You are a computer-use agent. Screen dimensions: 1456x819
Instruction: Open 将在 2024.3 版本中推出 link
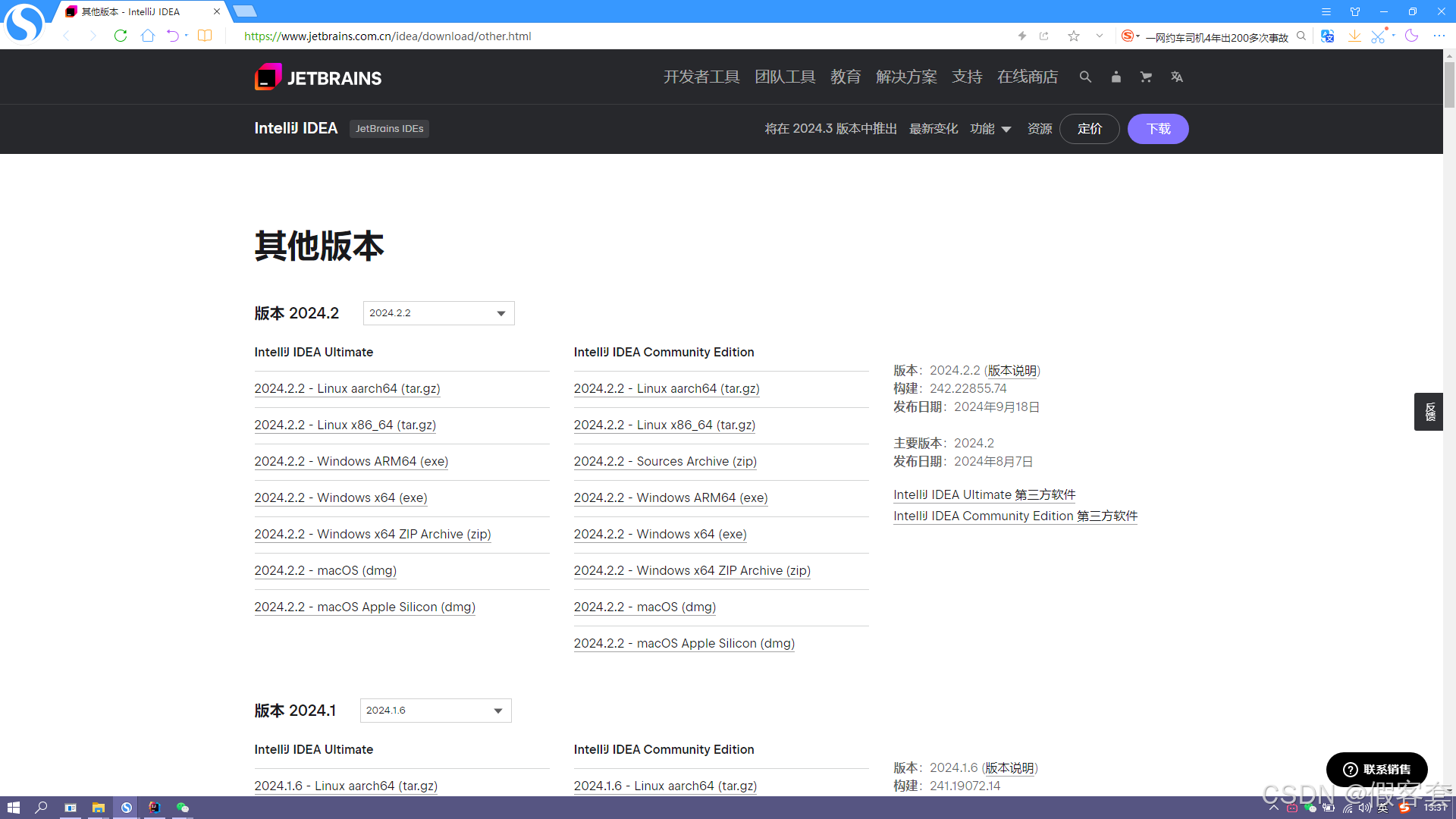[x=830, y=129]
